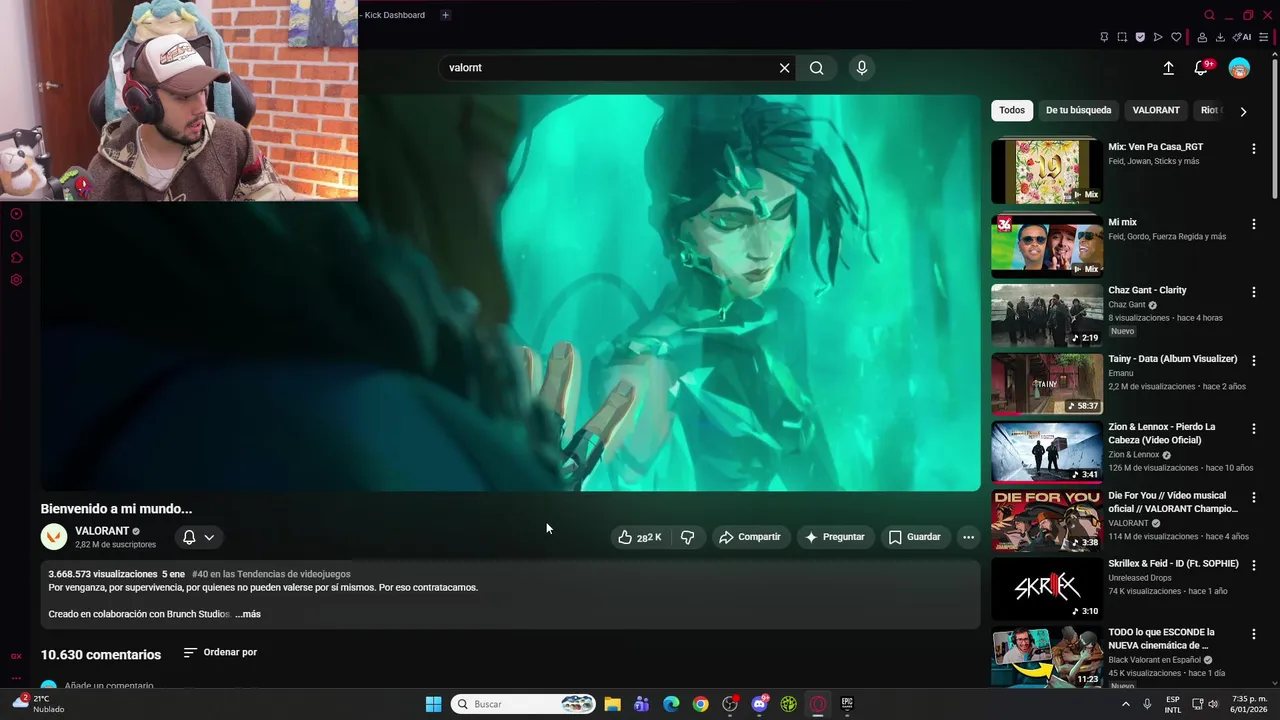The width and height of the screenshot is (1280, 720).
Task: Click the magnifier search button beside the box
Action: [x=817, y=68]
